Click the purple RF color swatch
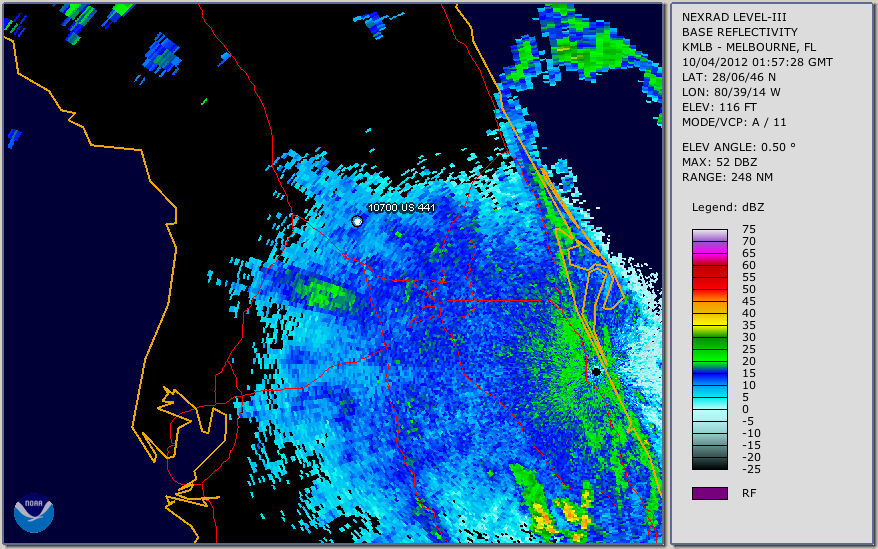 (x=710, y=493)
